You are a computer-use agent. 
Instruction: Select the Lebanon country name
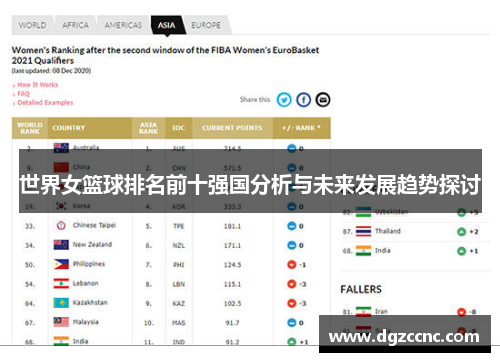point(86,283)
